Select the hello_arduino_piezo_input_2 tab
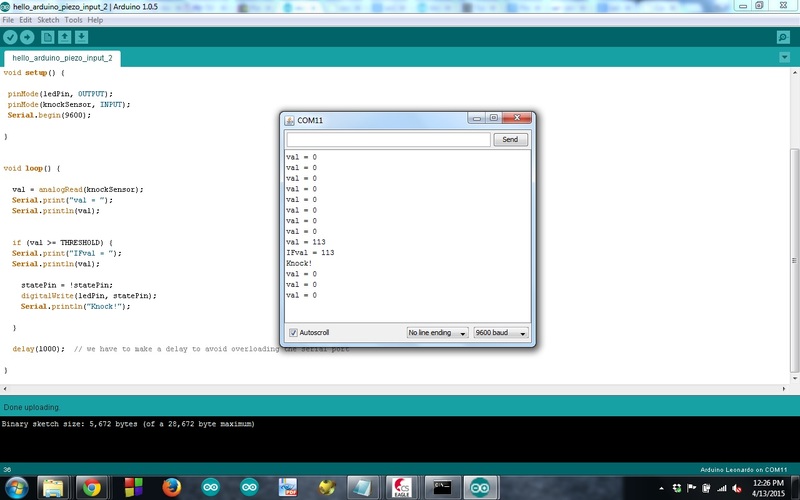 [62, 58]
